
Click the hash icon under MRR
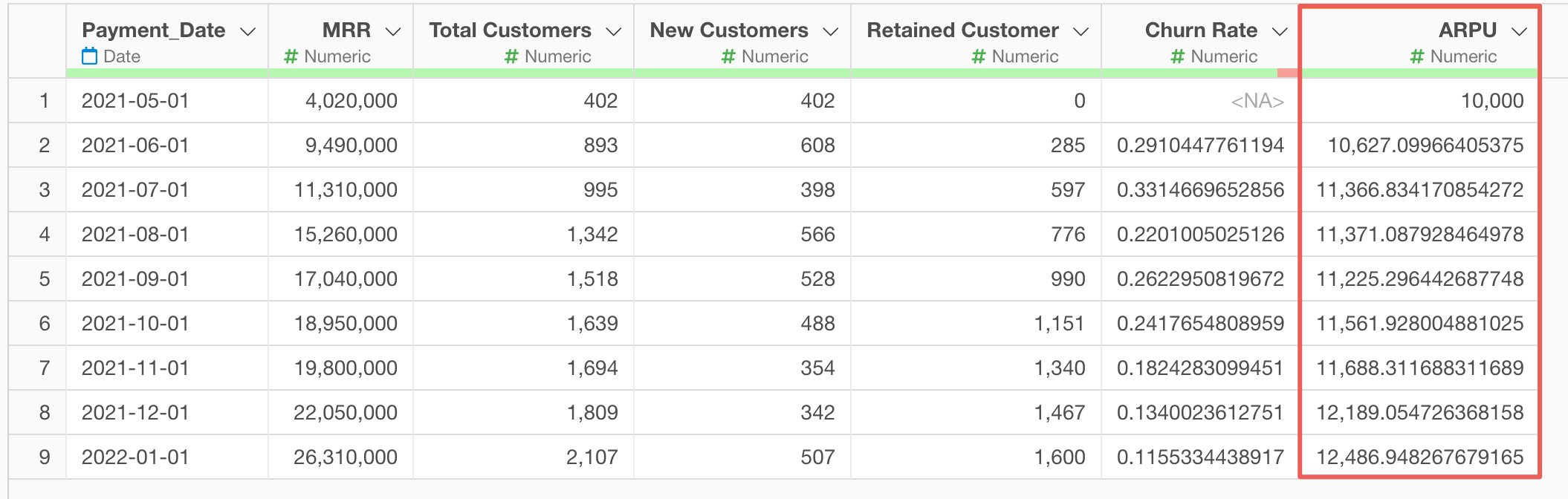click(291, 56)
